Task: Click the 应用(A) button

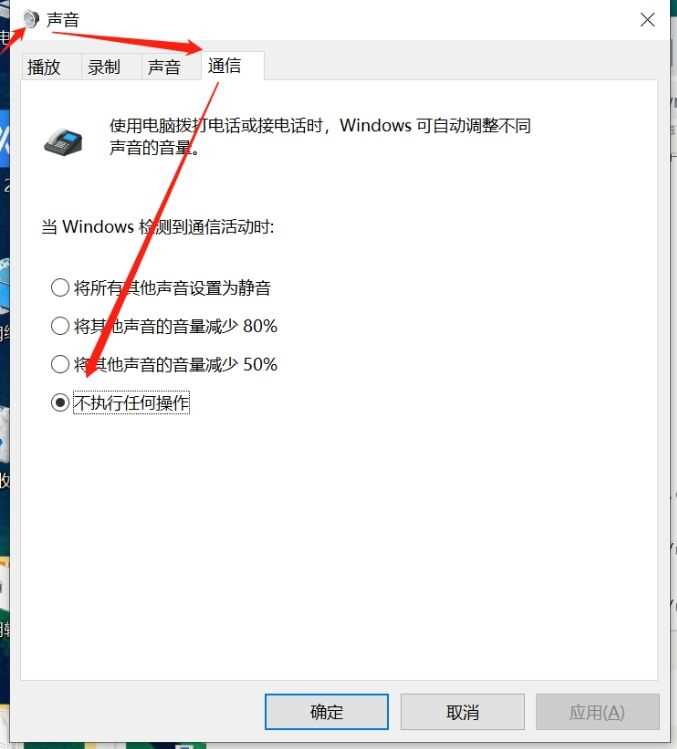Action: (597, 712)
